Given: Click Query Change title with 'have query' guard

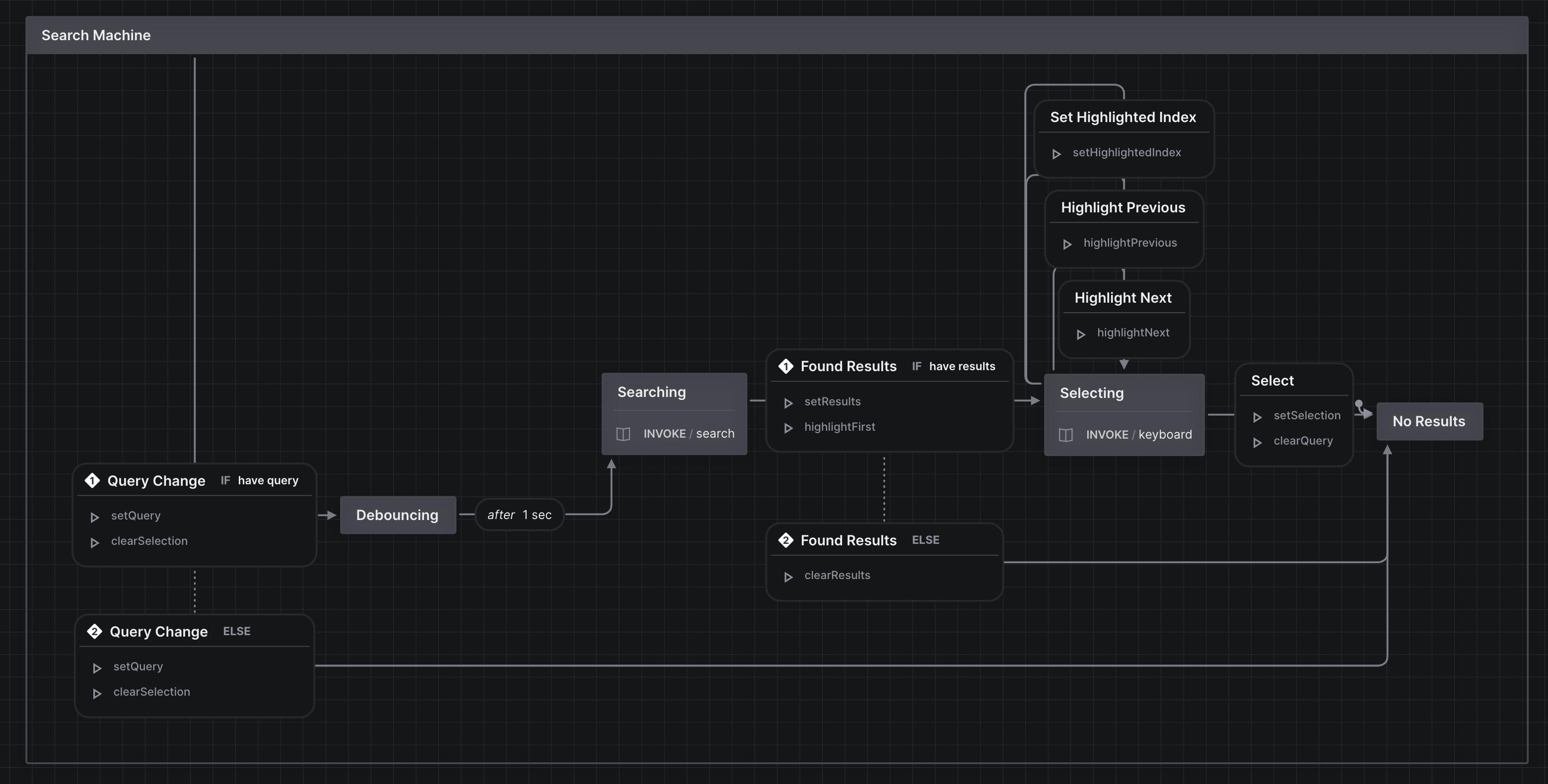Looking at the screenshot, I should tap(156, 481).
